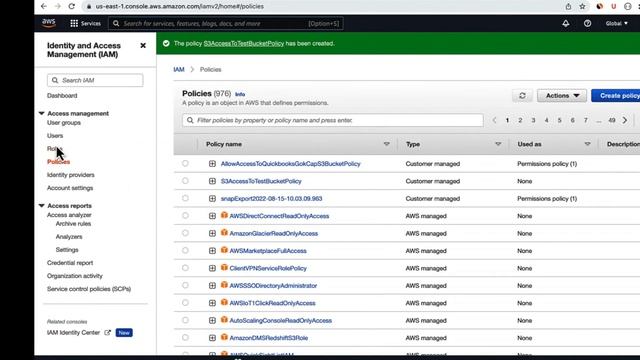This screenshot has width=640, height=360.
Task: Select the AmazonGlacierReadOnlyAccess radio button
Action: (x=185, y=233)
